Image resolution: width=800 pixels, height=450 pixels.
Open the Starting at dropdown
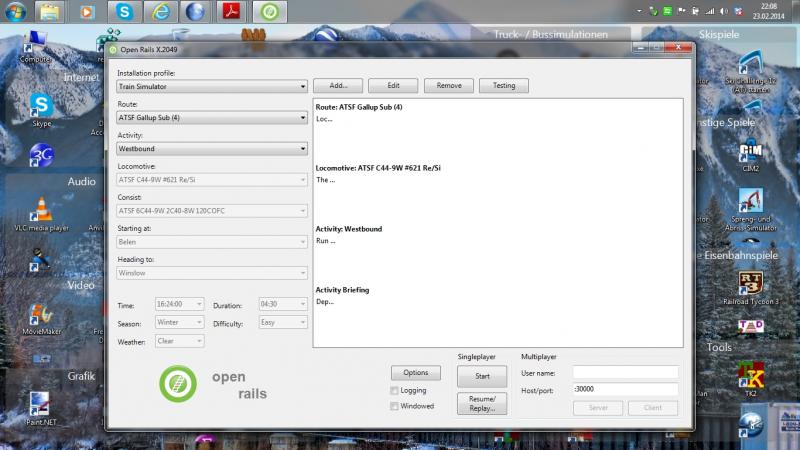tap(212, 242)
